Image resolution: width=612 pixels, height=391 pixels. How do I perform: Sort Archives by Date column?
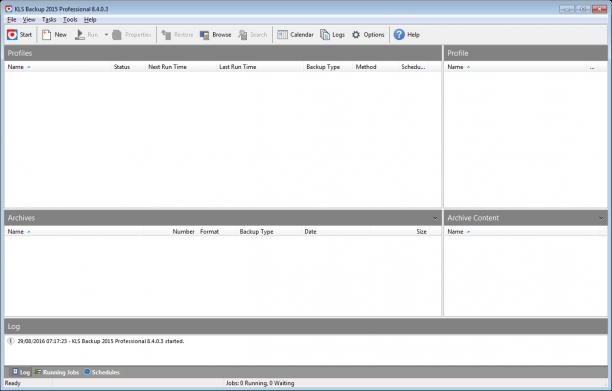click(311, 232)
